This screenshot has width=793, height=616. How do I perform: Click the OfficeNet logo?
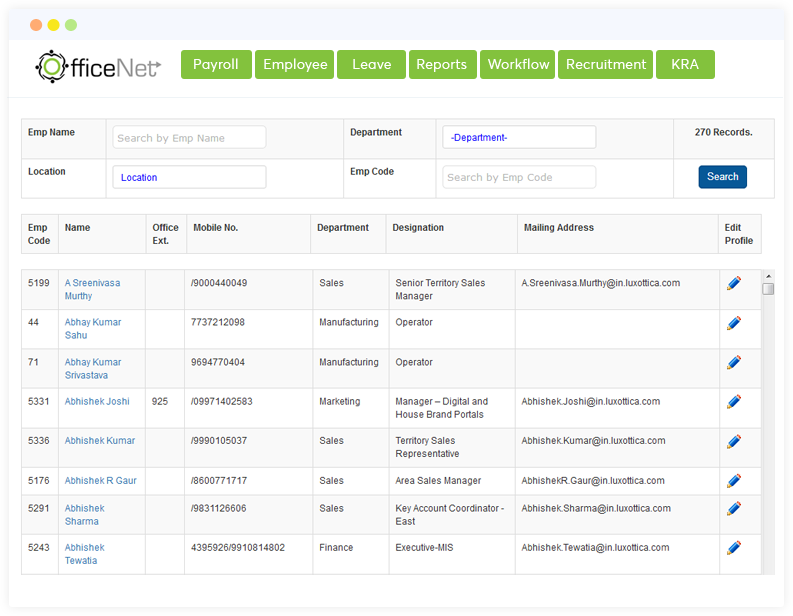(98, 66)
